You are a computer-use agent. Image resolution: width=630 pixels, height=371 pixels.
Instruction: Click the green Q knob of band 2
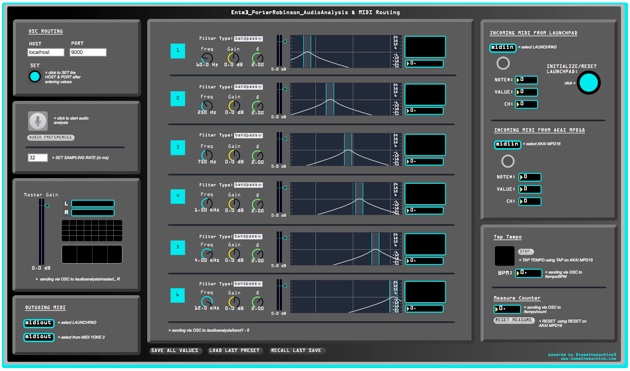(x=258, y=107)
